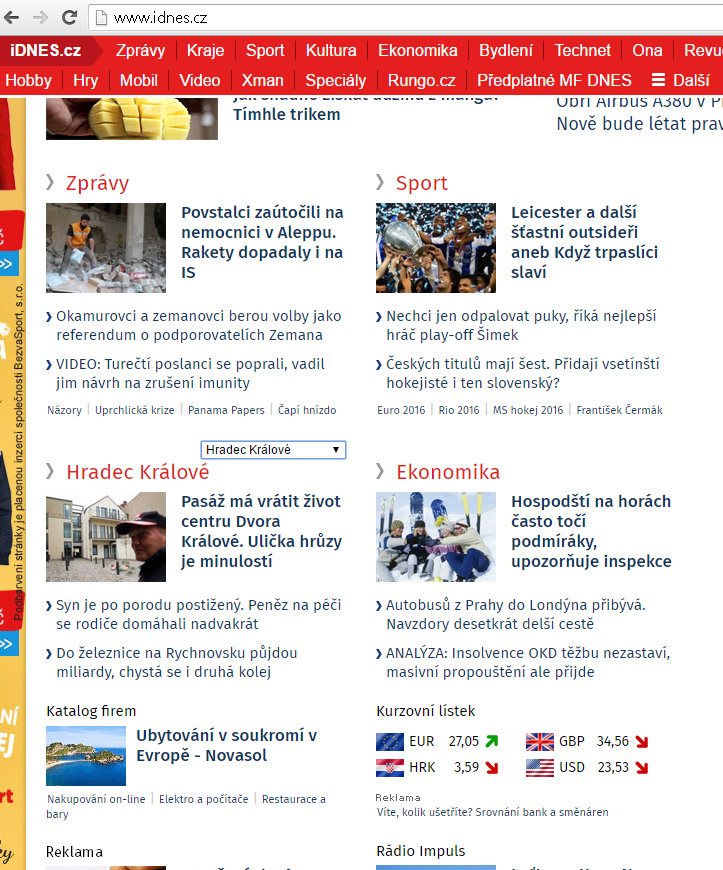Click the Názory tag link
The width and height of the screenshot is (723, 870).
[64, 410]
